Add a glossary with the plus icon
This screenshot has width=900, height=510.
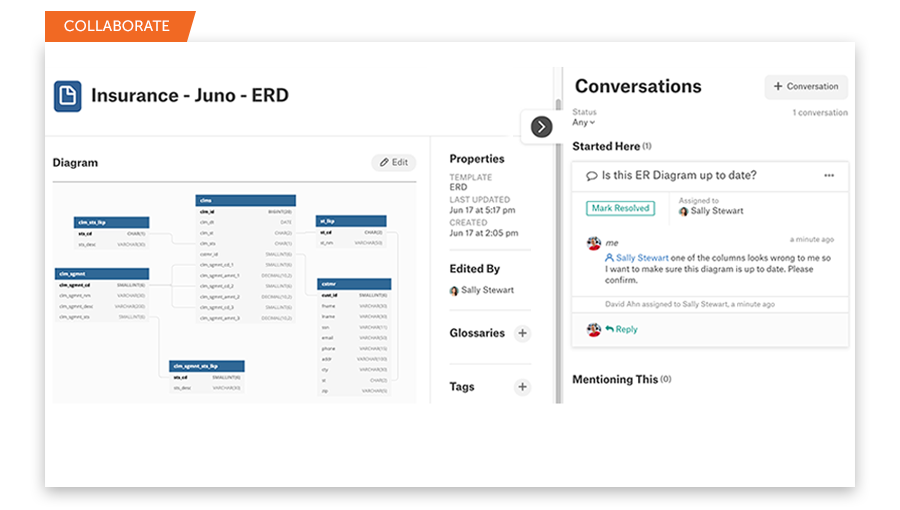tap(522, 333)
